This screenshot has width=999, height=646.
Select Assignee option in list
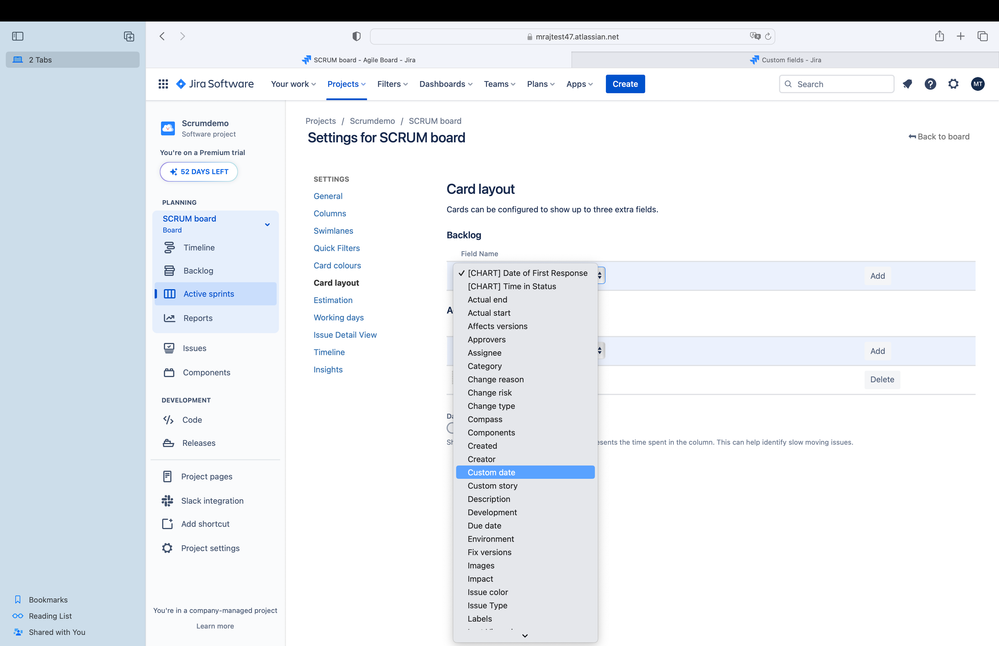(x=526, y=353)
